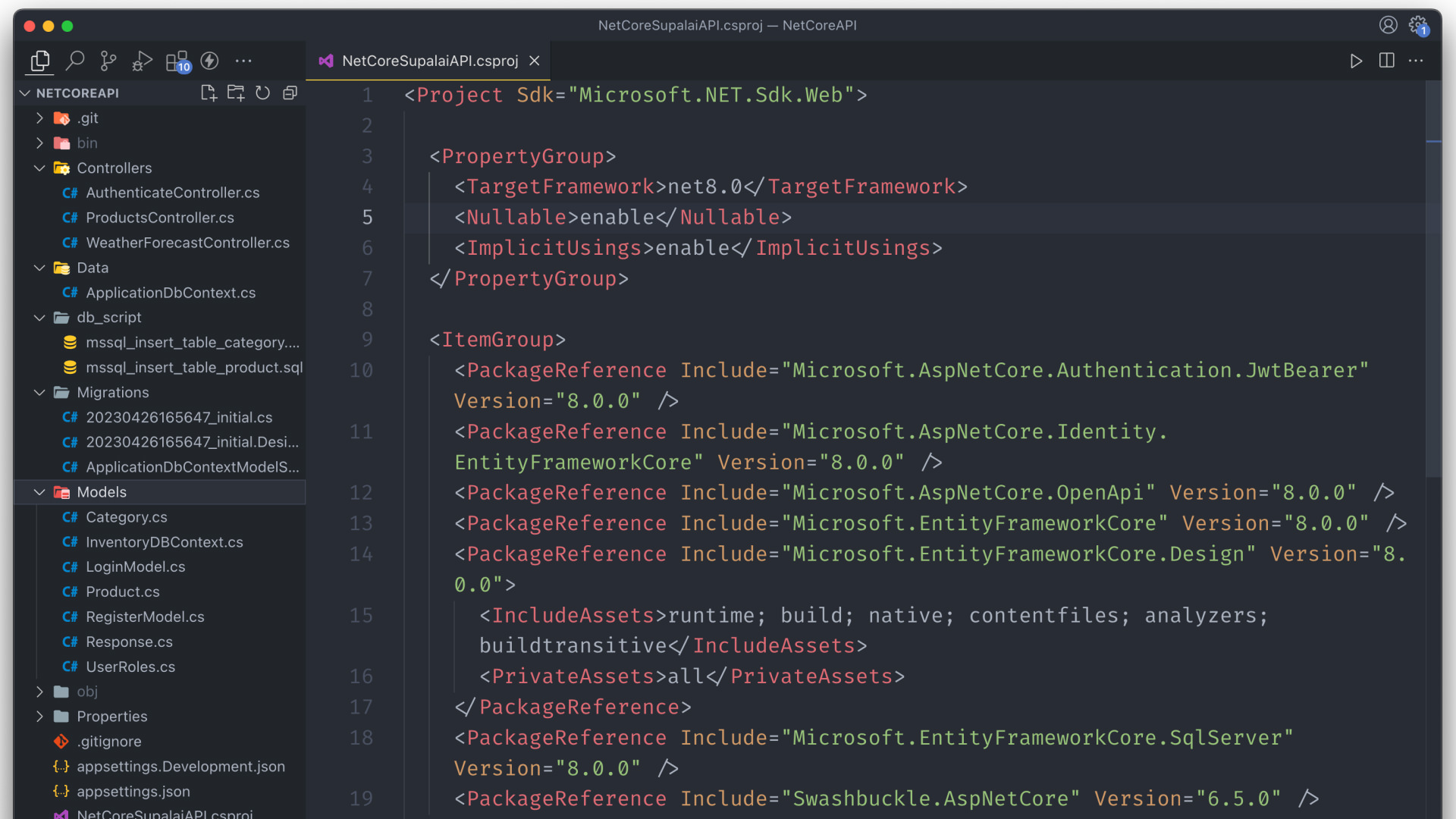Close the NetCoreSupalaiAPI.csproj tab

[535, 61]
